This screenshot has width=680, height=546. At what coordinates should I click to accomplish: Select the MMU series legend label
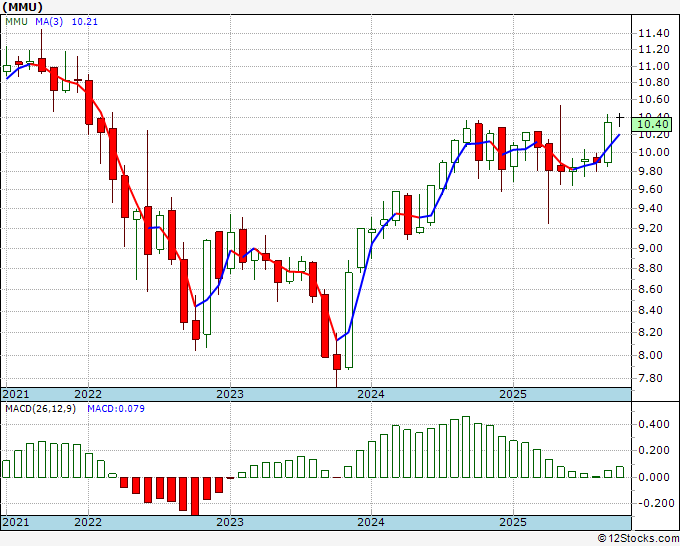pos(16,22)
